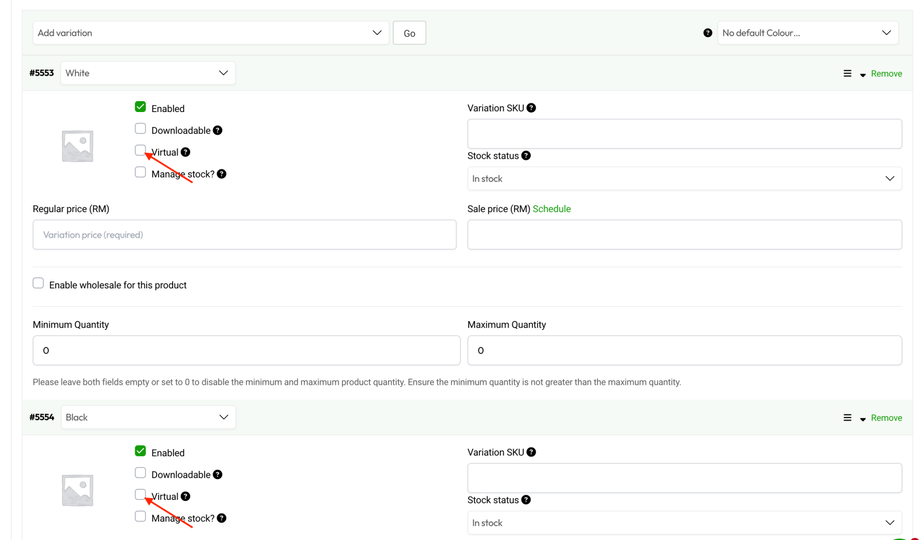Click help icon beside White Stock status
Viewport: 920px width, 540px height.
click(526, 156)
